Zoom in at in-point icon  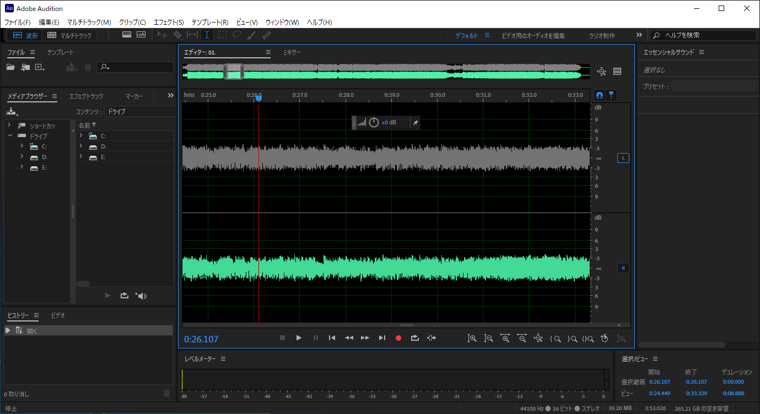[x=555, y=338]
